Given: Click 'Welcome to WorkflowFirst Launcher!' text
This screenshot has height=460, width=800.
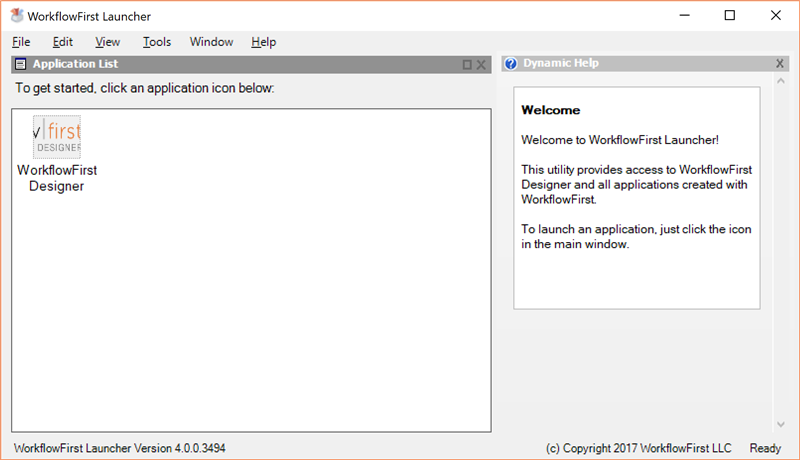Looking at the screenshot, I should 620,140.
